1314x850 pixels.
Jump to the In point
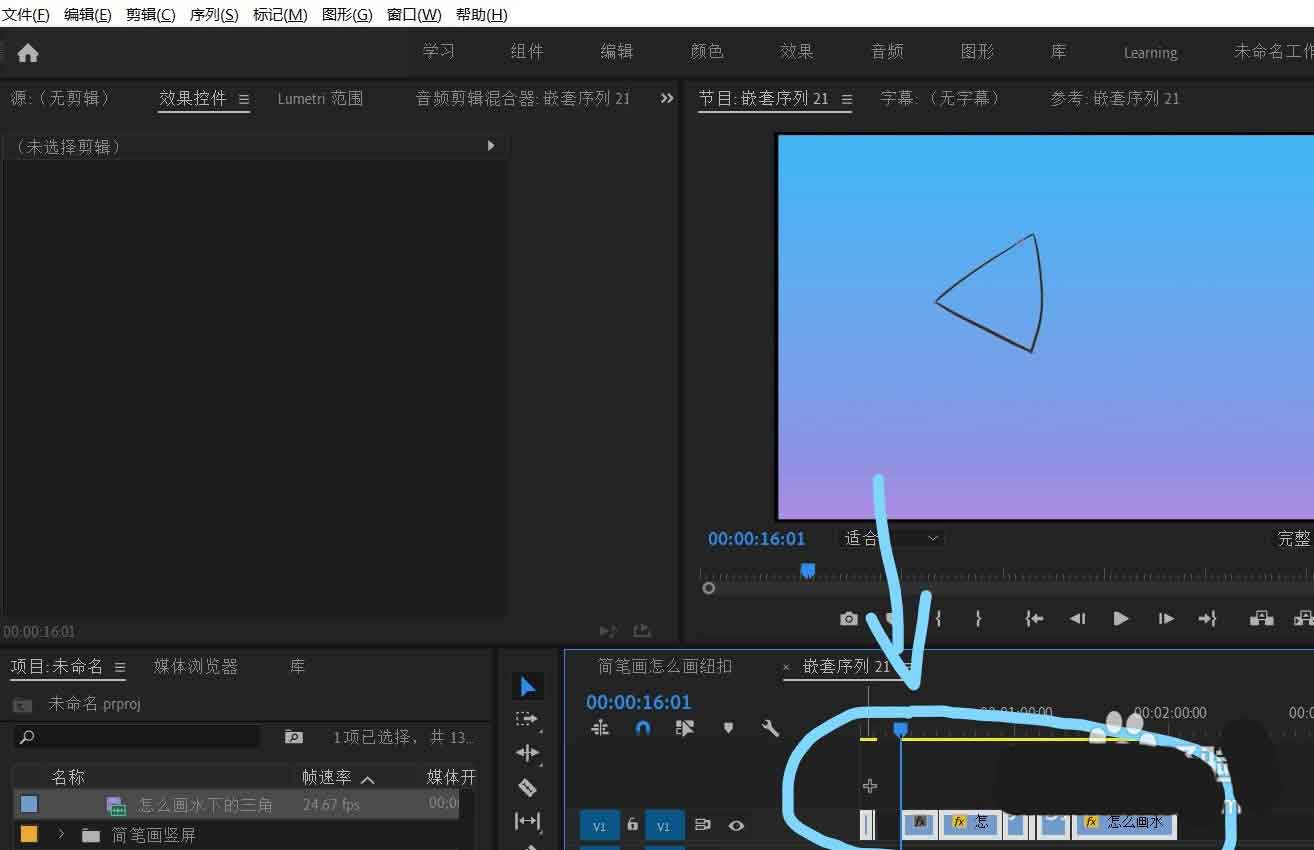coord(1034,619)
